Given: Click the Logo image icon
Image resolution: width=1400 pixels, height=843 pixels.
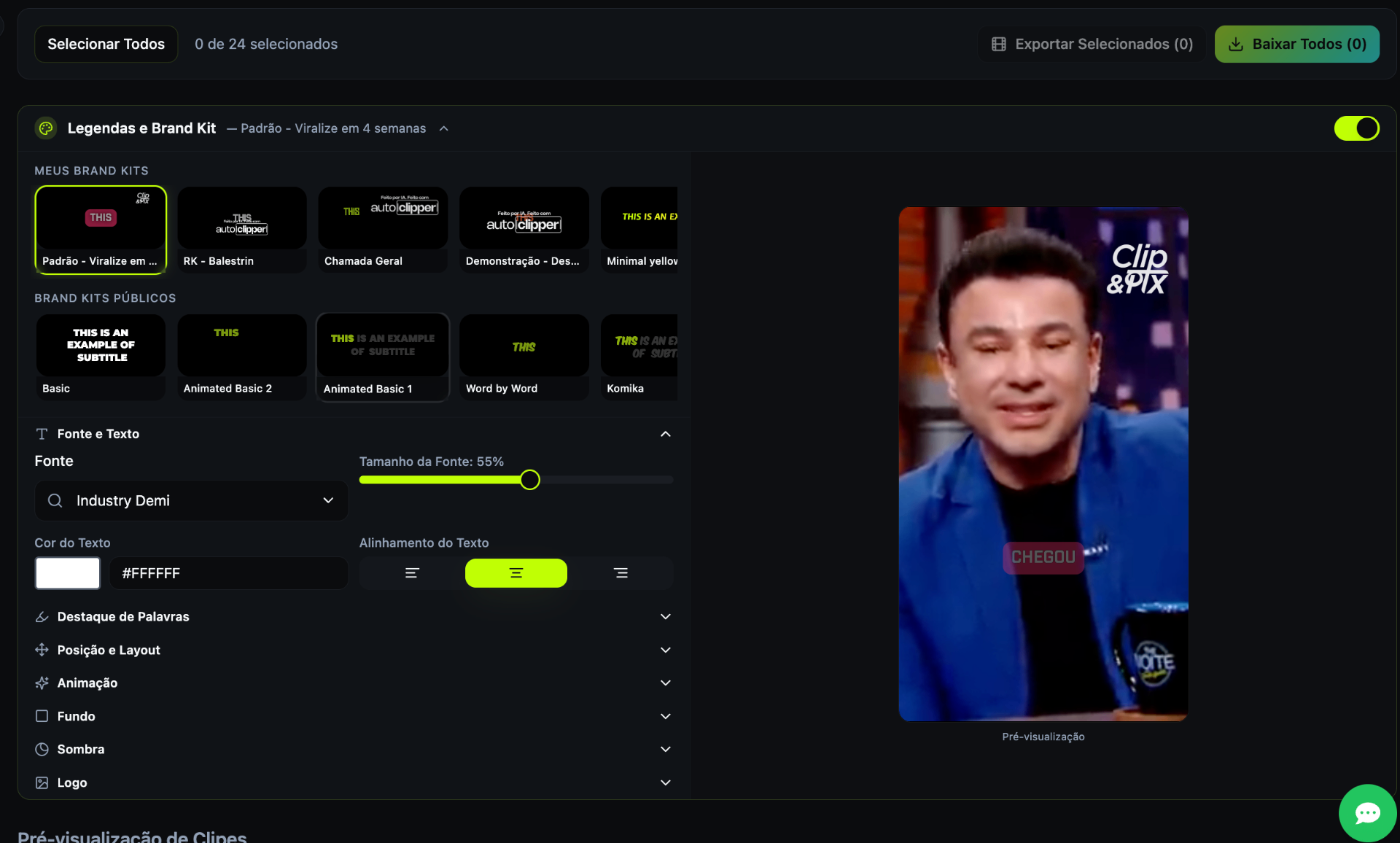Looking at the screenshot, I should (x=42, y=782).
